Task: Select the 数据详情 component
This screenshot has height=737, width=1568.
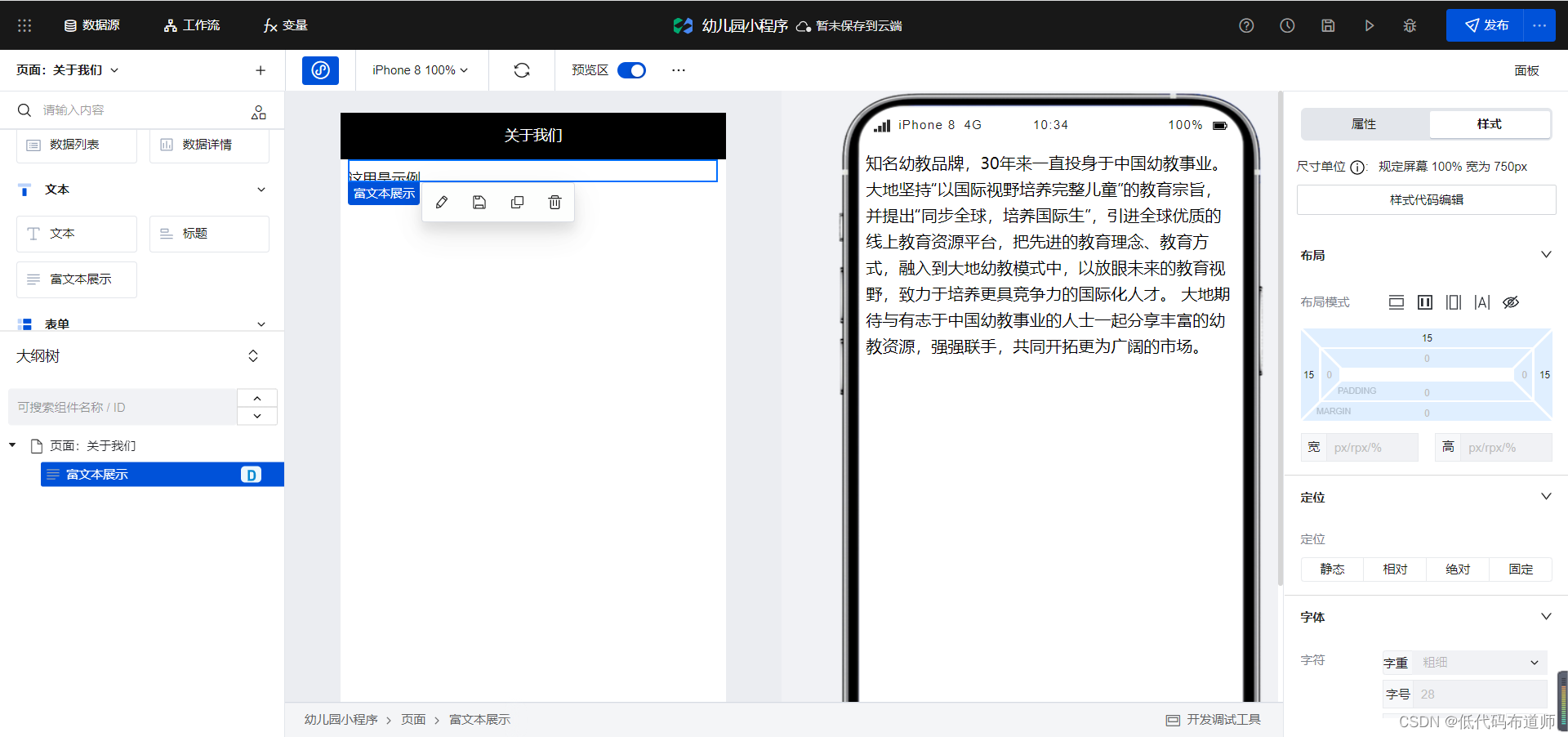Action: tap(209, 145)
